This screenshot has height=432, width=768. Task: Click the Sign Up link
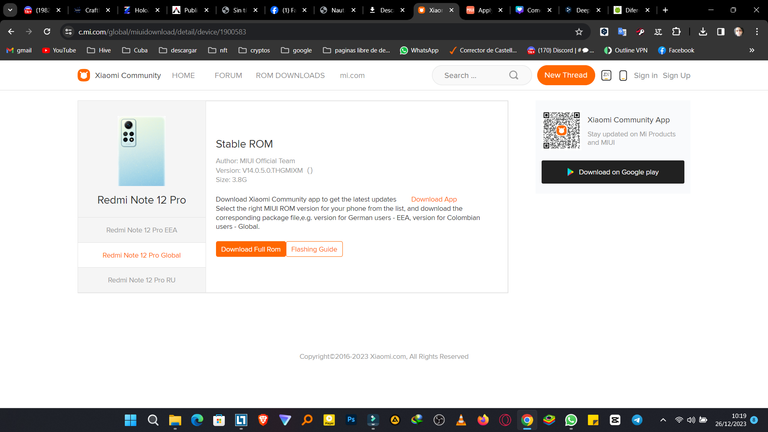(676, 75)
